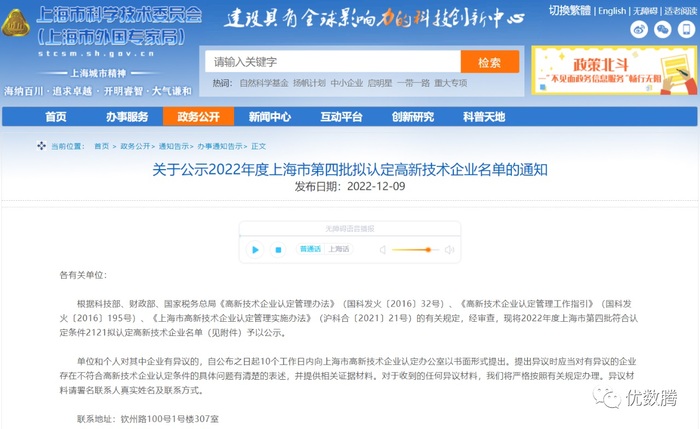This screenshot has width=700, height=429.
Task: Click the golden site emblem logo
Action: coord(16,24)
